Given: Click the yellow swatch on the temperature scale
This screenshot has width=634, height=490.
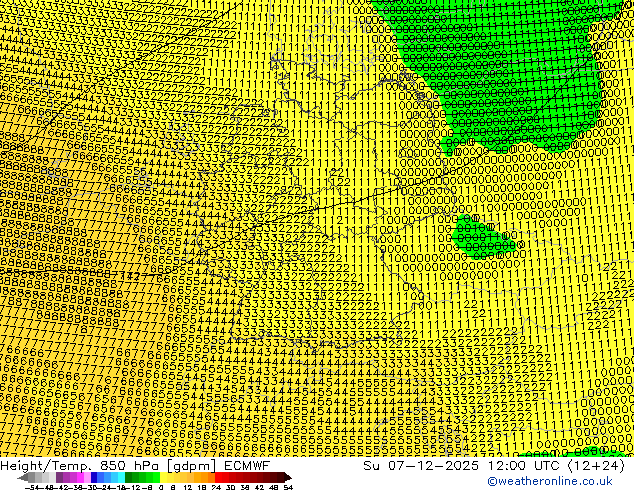Looking at the screenshot, I should pyautogui.click(x=163, y=477).
